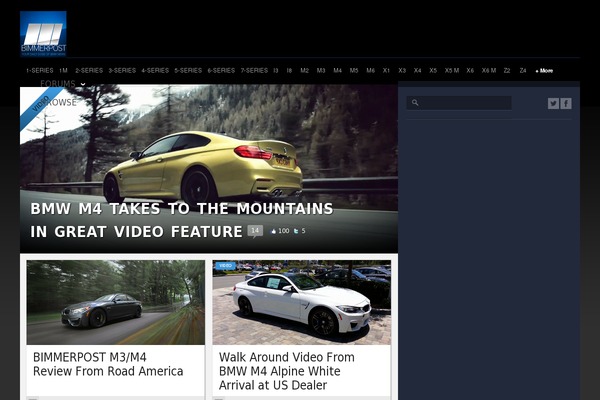Open the BIMMERPOST M3/M4 Review From Road America title
Screen dimensions: 600x400
tap(108, 364)
